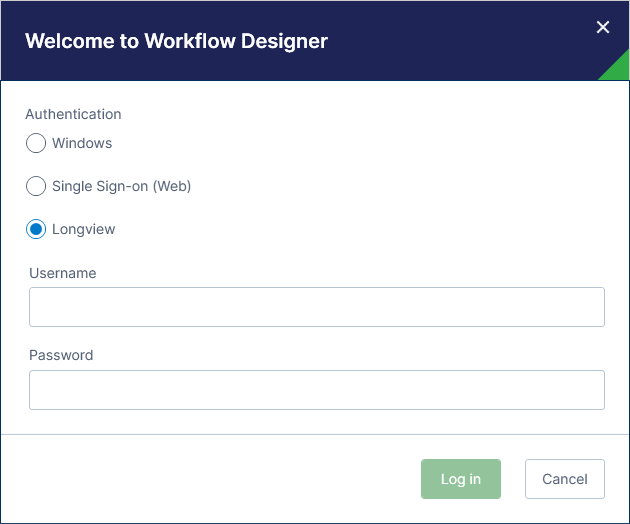The height and width of the screenshot is (524, 630).
Task: Click the Authentication section label
Action: tap(73, 114)
